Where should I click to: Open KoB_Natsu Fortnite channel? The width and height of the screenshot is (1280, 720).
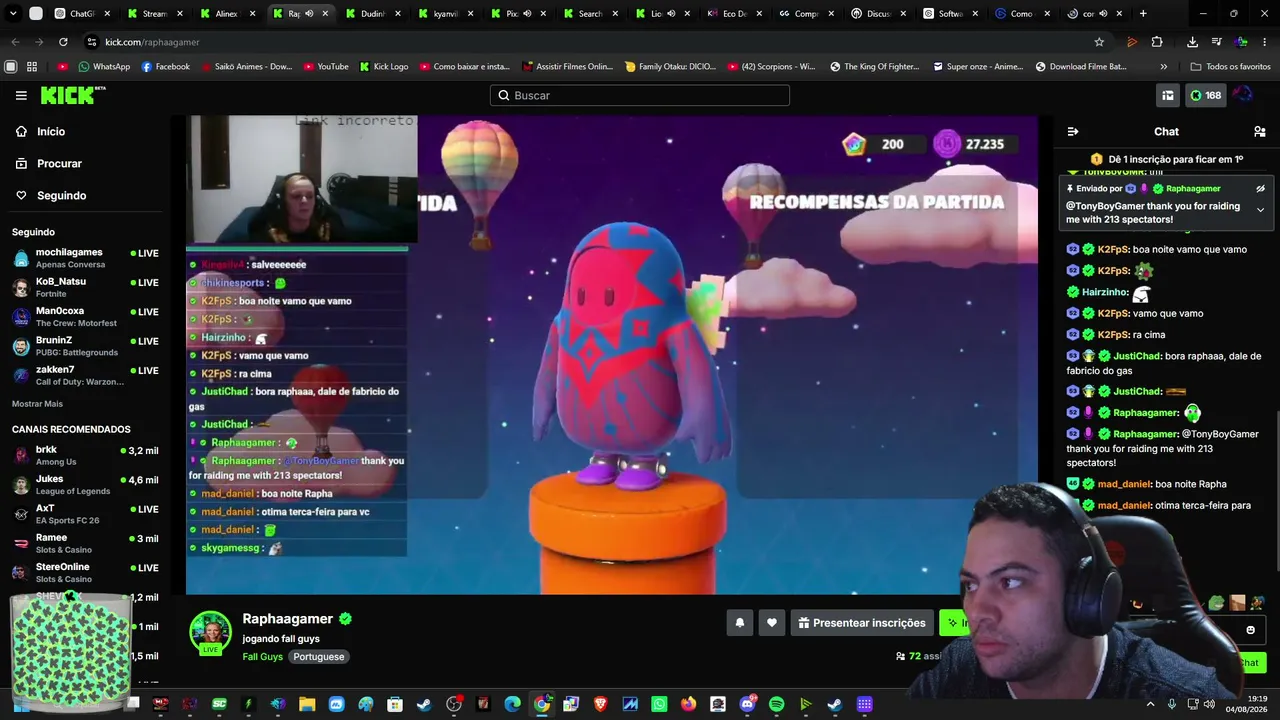[85, 287]
